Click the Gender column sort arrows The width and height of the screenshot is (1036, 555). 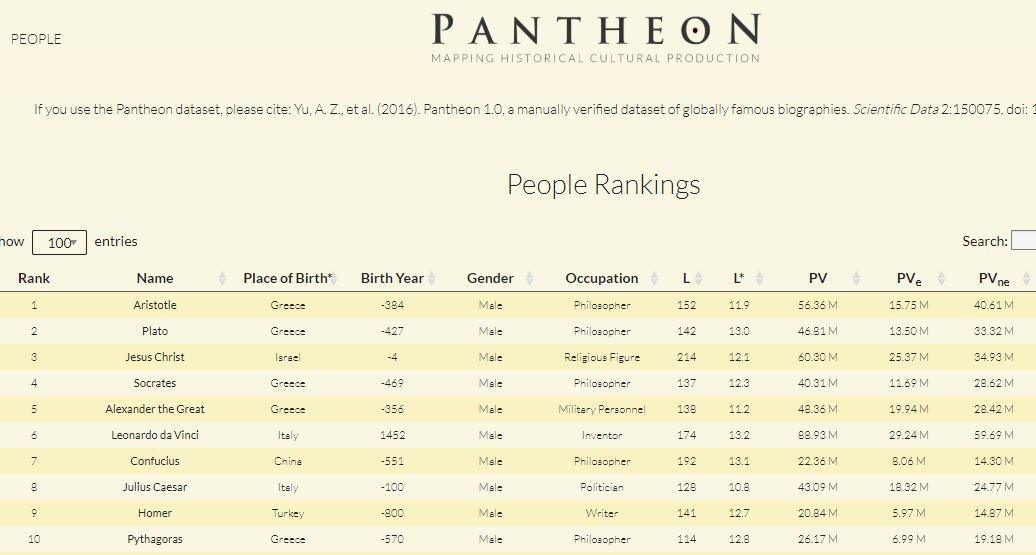530,278
